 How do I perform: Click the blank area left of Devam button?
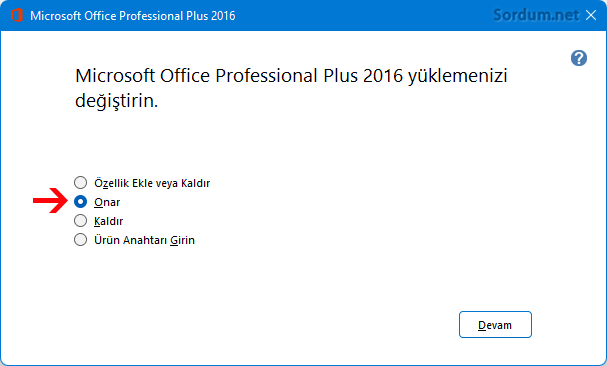[271, 325]
